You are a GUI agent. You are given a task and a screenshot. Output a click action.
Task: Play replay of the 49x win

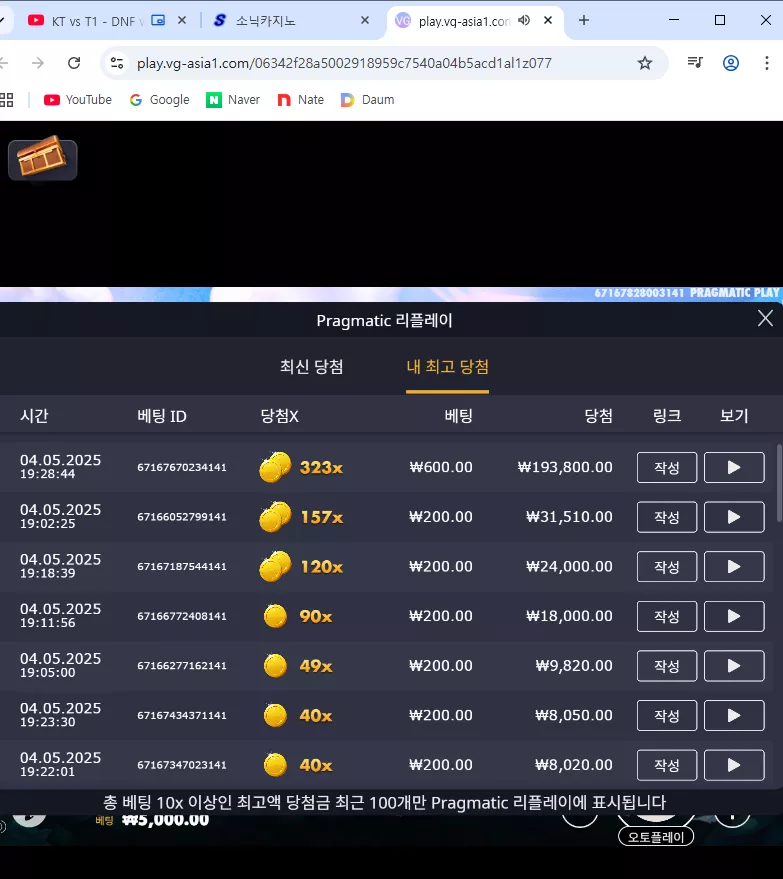pyautogui.click(x=734, y=665)
